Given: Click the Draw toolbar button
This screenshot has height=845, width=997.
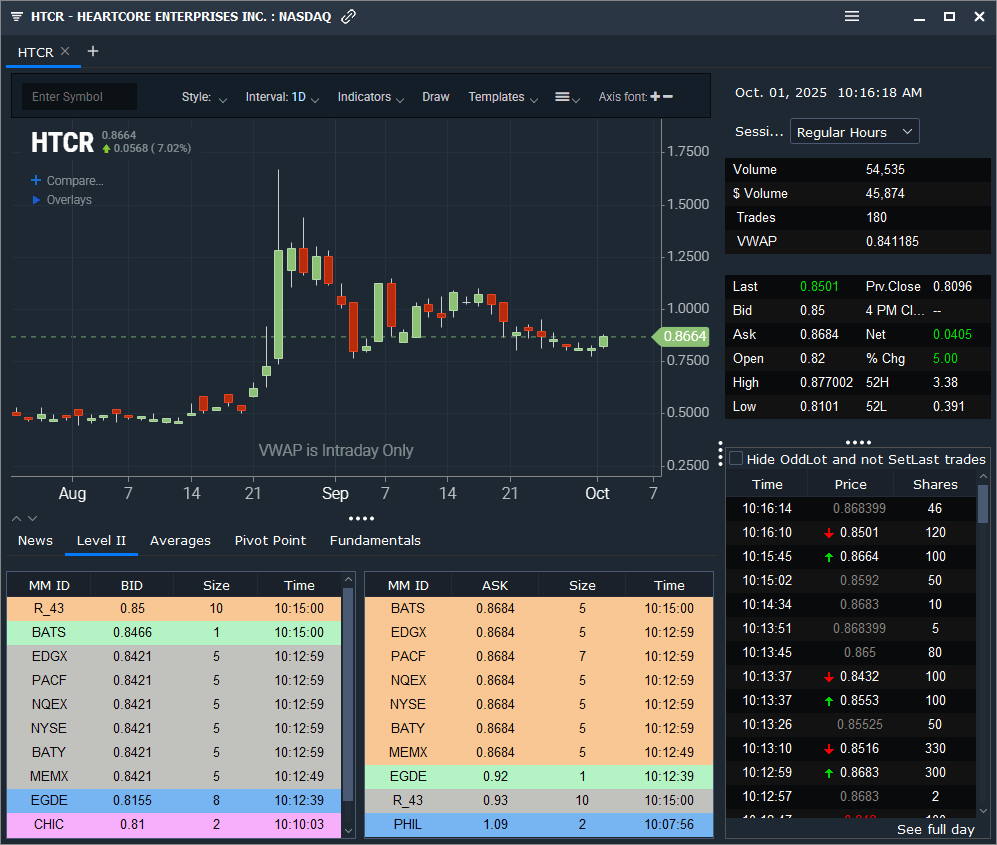Looking at the screenshot, I should (436, 97).
